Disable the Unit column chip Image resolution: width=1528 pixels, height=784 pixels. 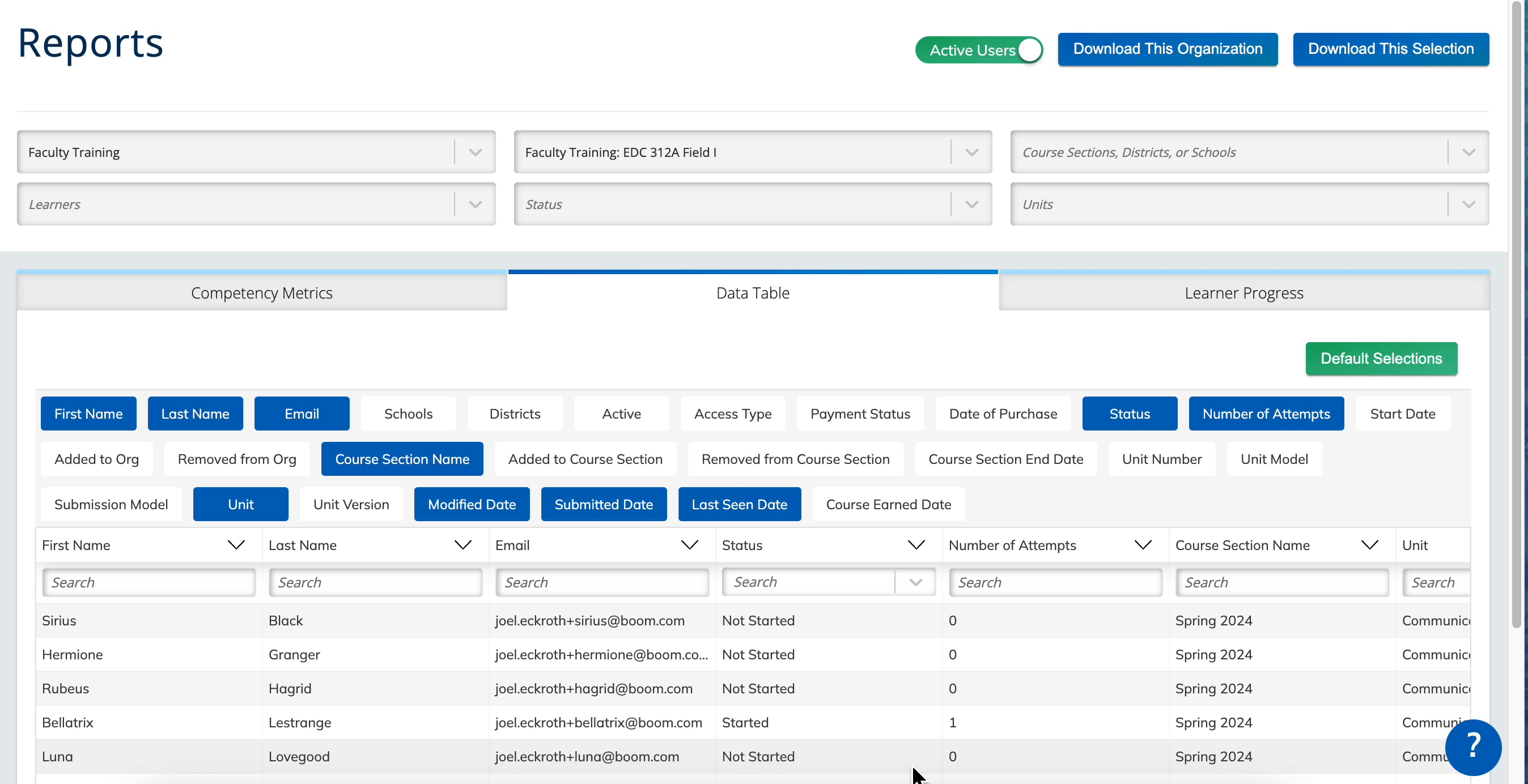pos(241,504)
